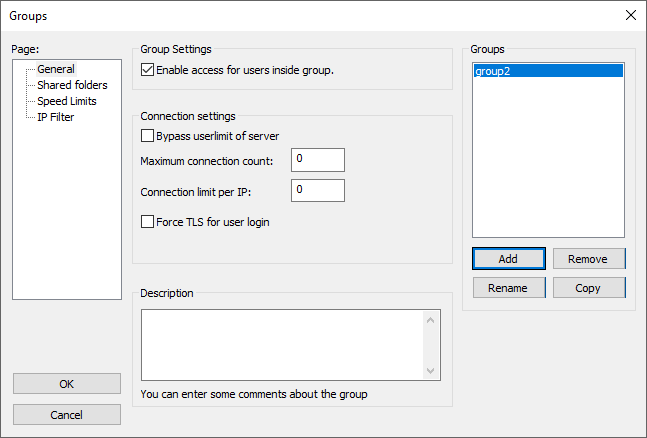Click the Remove group button

[589, 259]
